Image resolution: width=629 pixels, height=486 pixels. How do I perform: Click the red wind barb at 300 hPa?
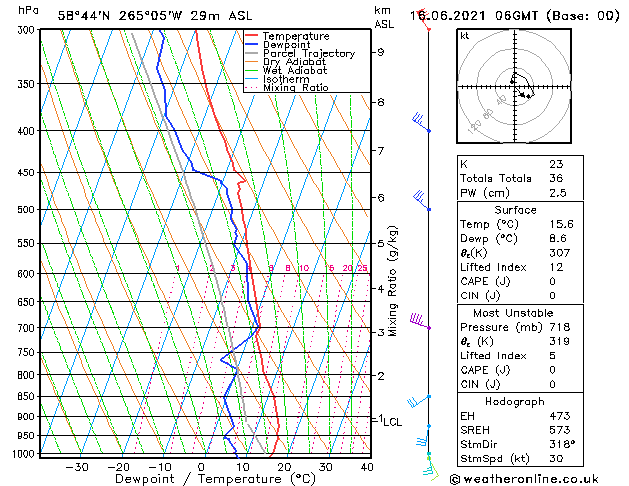[x=424, y=19]
